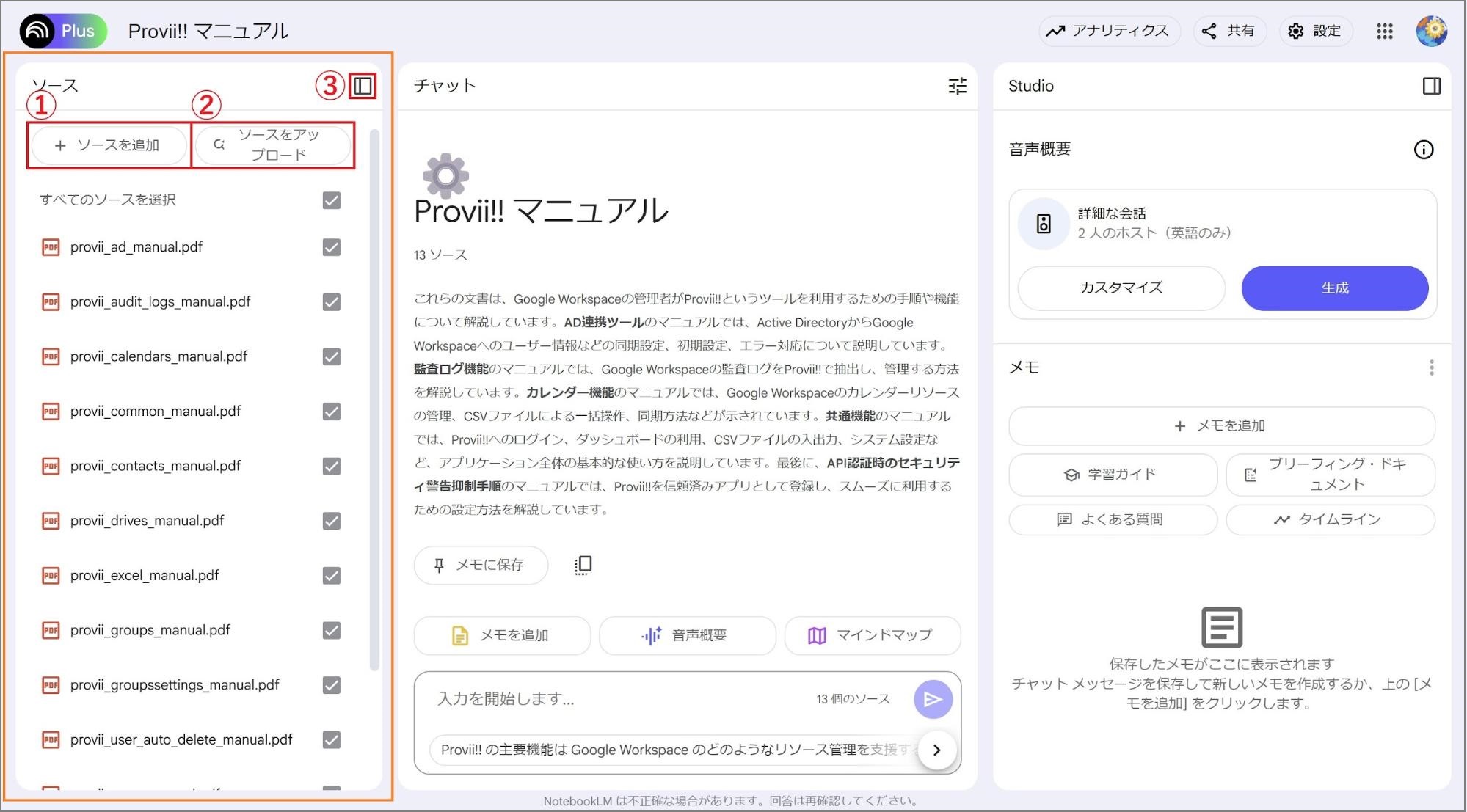Image resolution: width=1467 pixels, height=812 pixels.
Task: Open the account profile avatar
Action: click(x=1431, y=31)
